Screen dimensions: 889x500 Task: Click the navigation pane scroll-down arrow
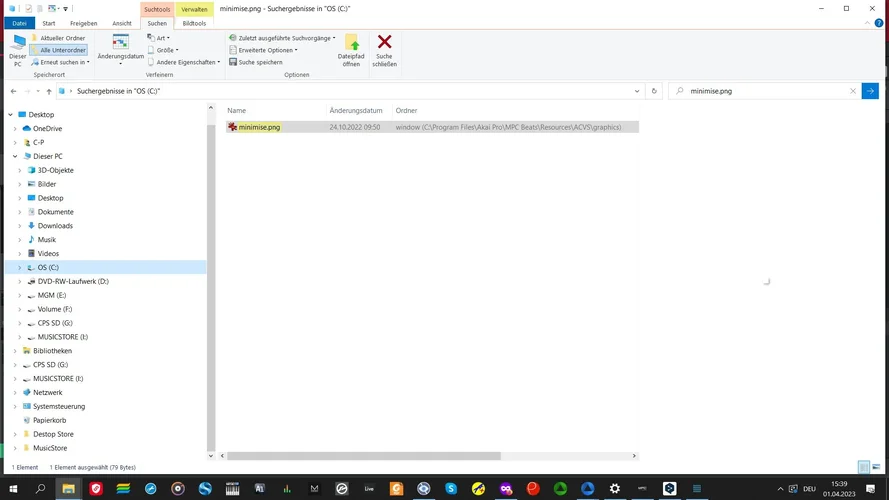[x=211, y=456]
